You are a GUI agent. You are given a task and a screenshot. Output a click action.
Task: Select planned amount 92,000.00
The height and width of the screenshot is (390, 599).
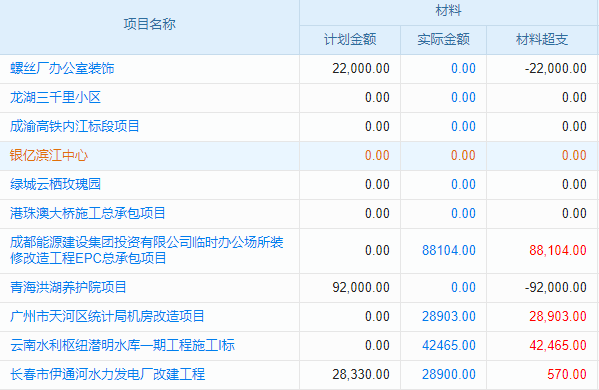pyautogui.click(x=361, y=287)
